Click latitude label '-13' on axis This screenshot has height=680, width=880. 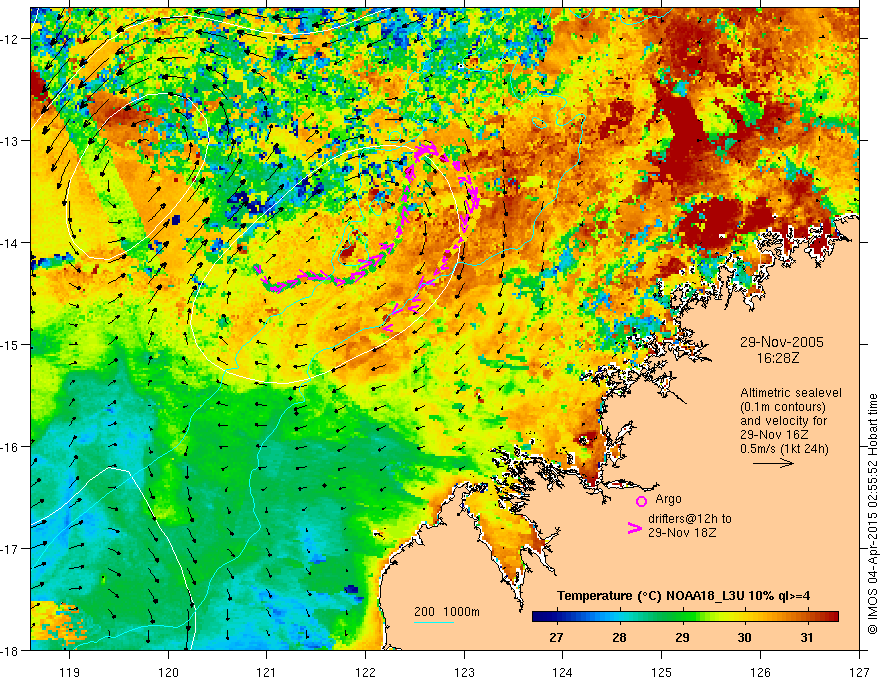(11, 141)
